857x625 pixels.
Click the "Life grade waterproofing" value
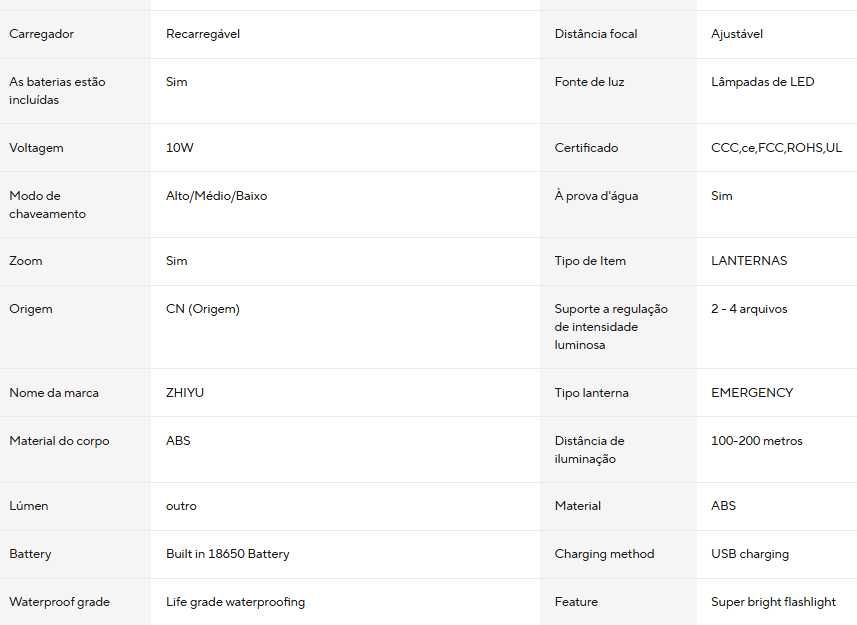tap(235, 602)
